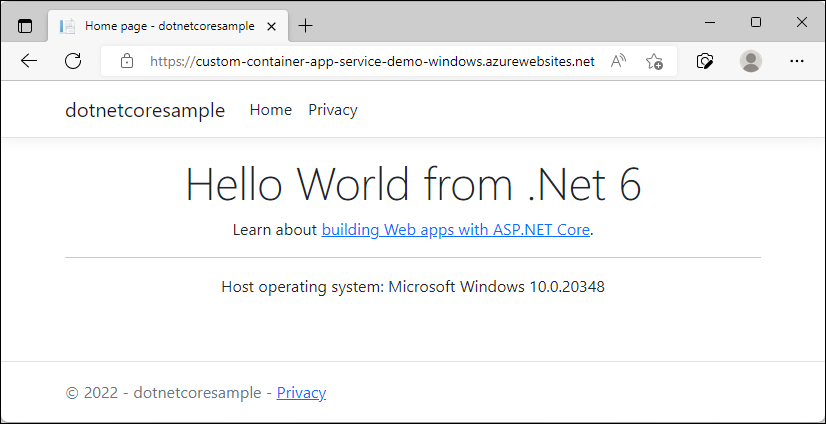Open a new browser tab
The width and height of the screenshot is (826, 424).
[x=306, y=26]
